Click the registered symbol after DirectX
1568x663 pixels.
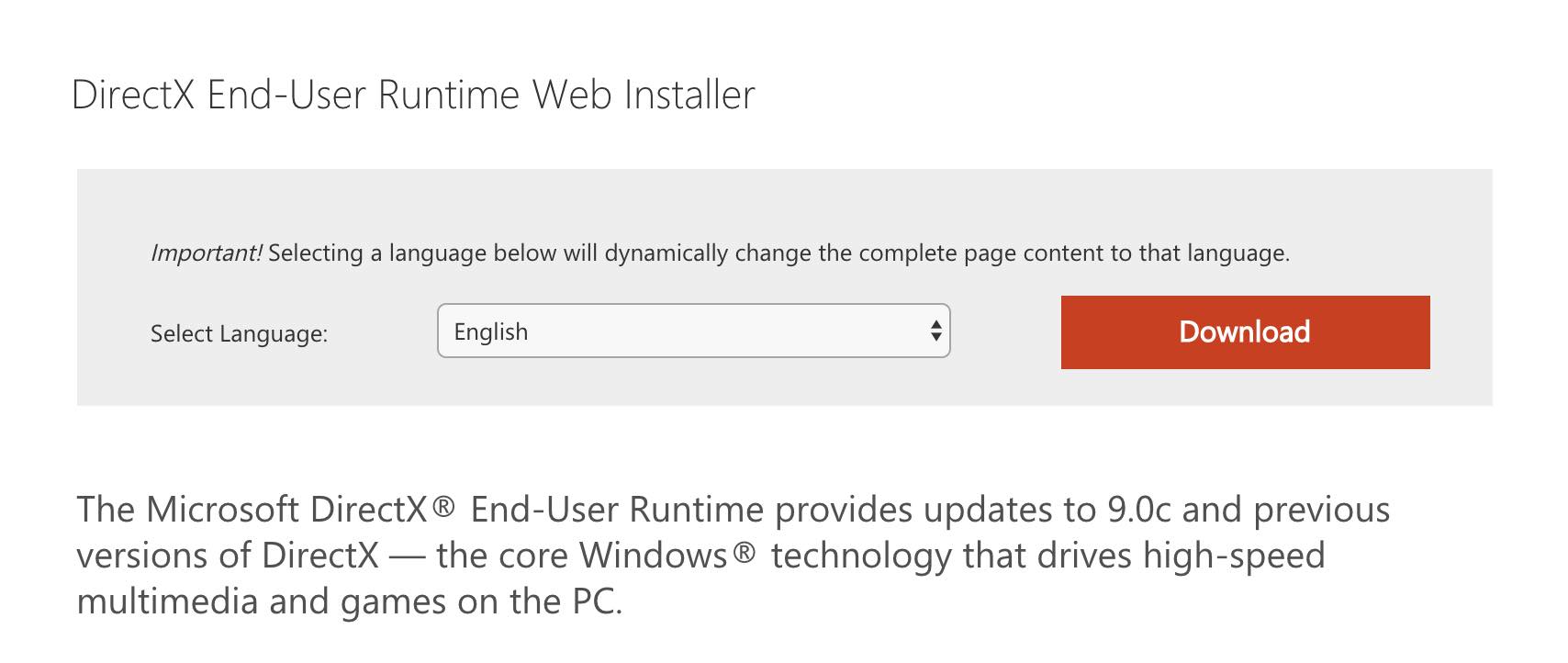[443, 505]
